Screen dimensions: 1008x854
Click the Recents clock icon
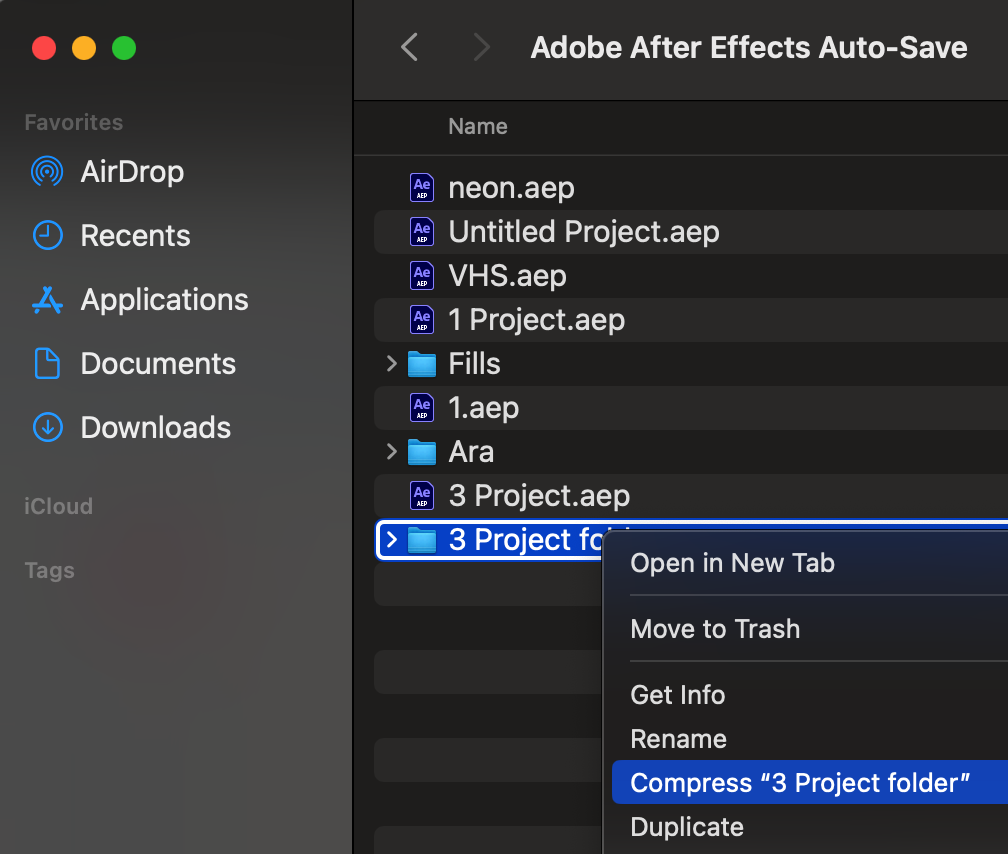(x=47, y=236)
